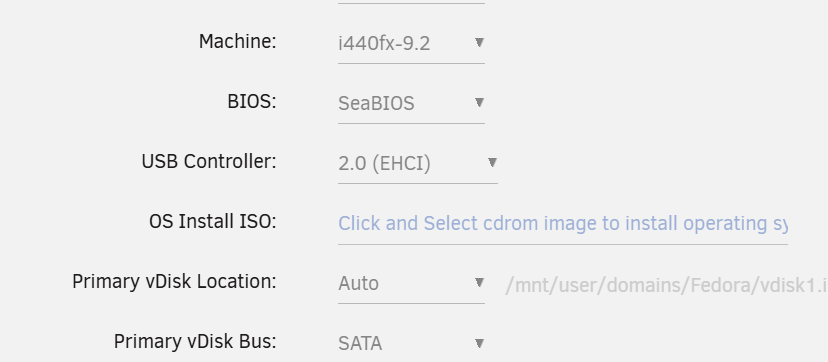This screenshot has height=362, width=828.
Task: Focus the /mnt/user/domains/Fedora vdisk path field
Action: click(666, 285)
